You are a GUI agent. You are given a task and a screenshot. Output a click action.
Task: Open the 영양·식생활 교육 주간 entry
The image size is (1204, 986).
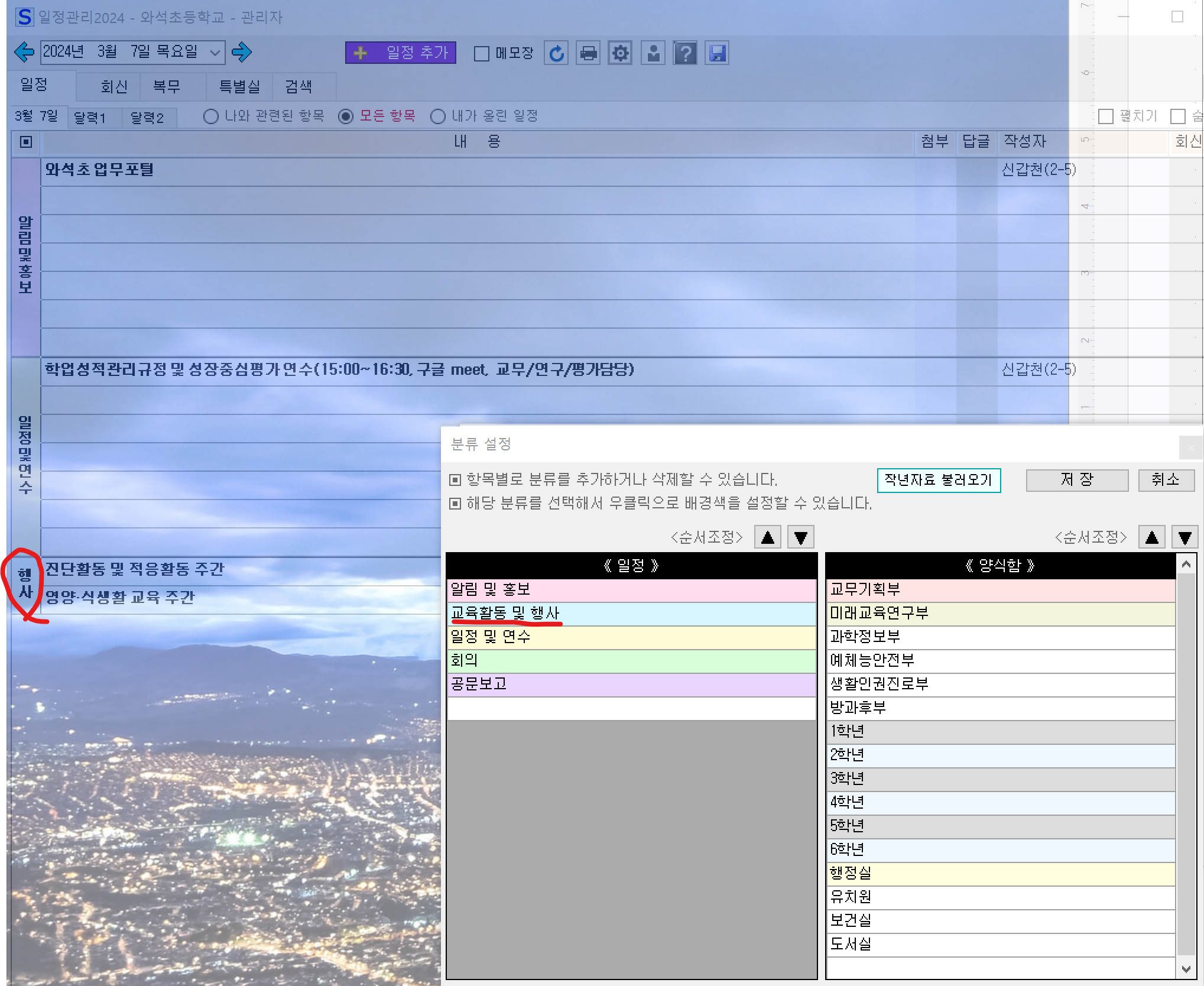tap(120, 597)
